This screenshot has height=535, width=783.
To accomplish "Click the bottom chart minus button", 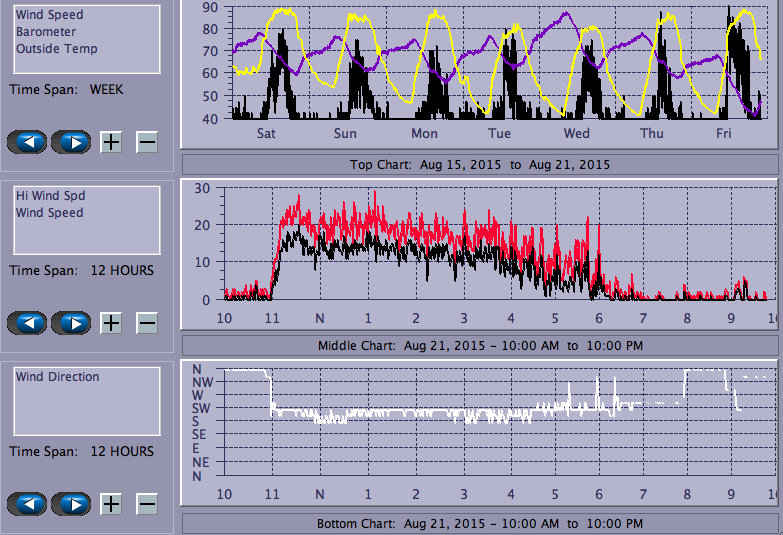I will 147,504.
